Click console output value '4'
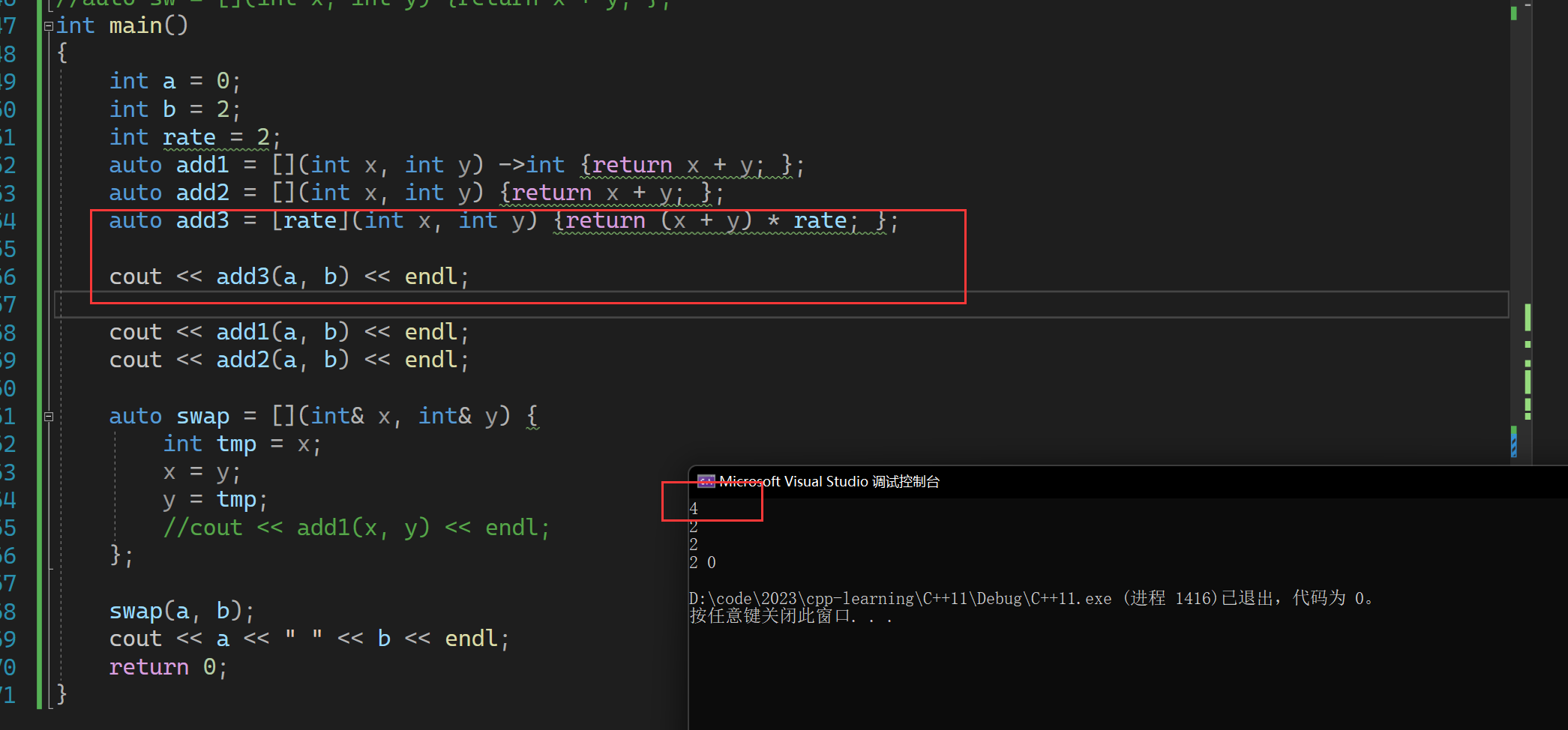The image size is (1568, 730). click(694, 509)
